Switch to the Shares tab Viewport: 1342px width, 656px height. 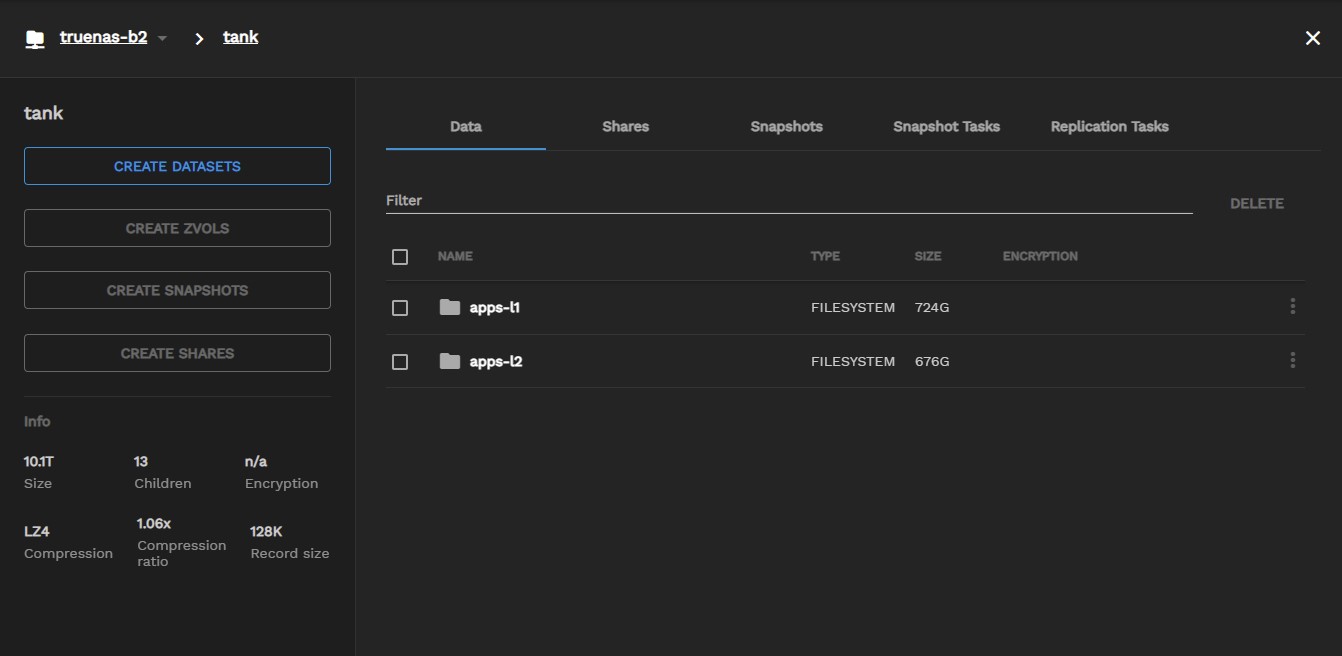pyautogui.click(x=626, y=127)
